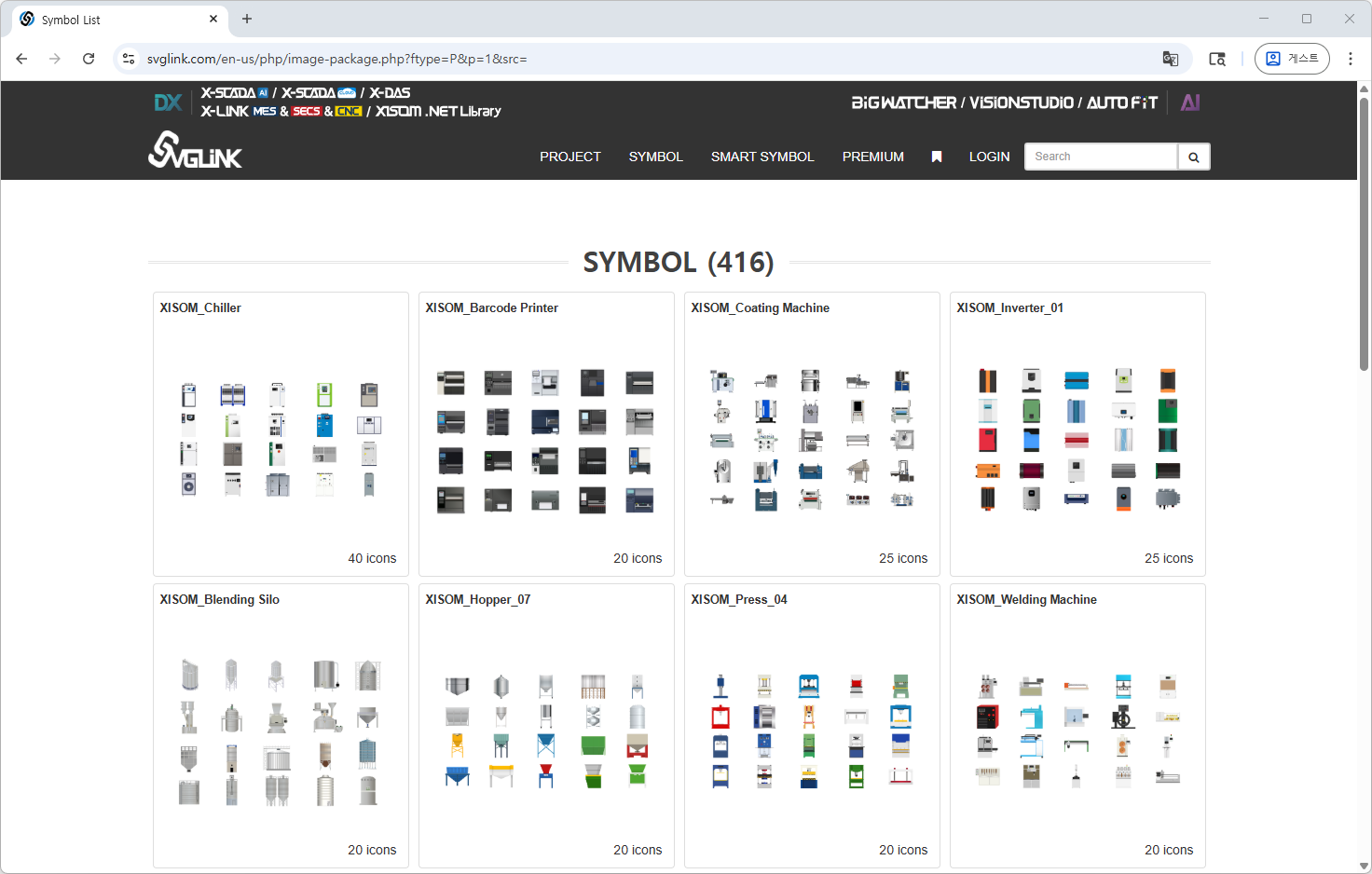Click the VISIONSTUDIO link in the banner
1372x874 pixels.
click(1022, 102)
